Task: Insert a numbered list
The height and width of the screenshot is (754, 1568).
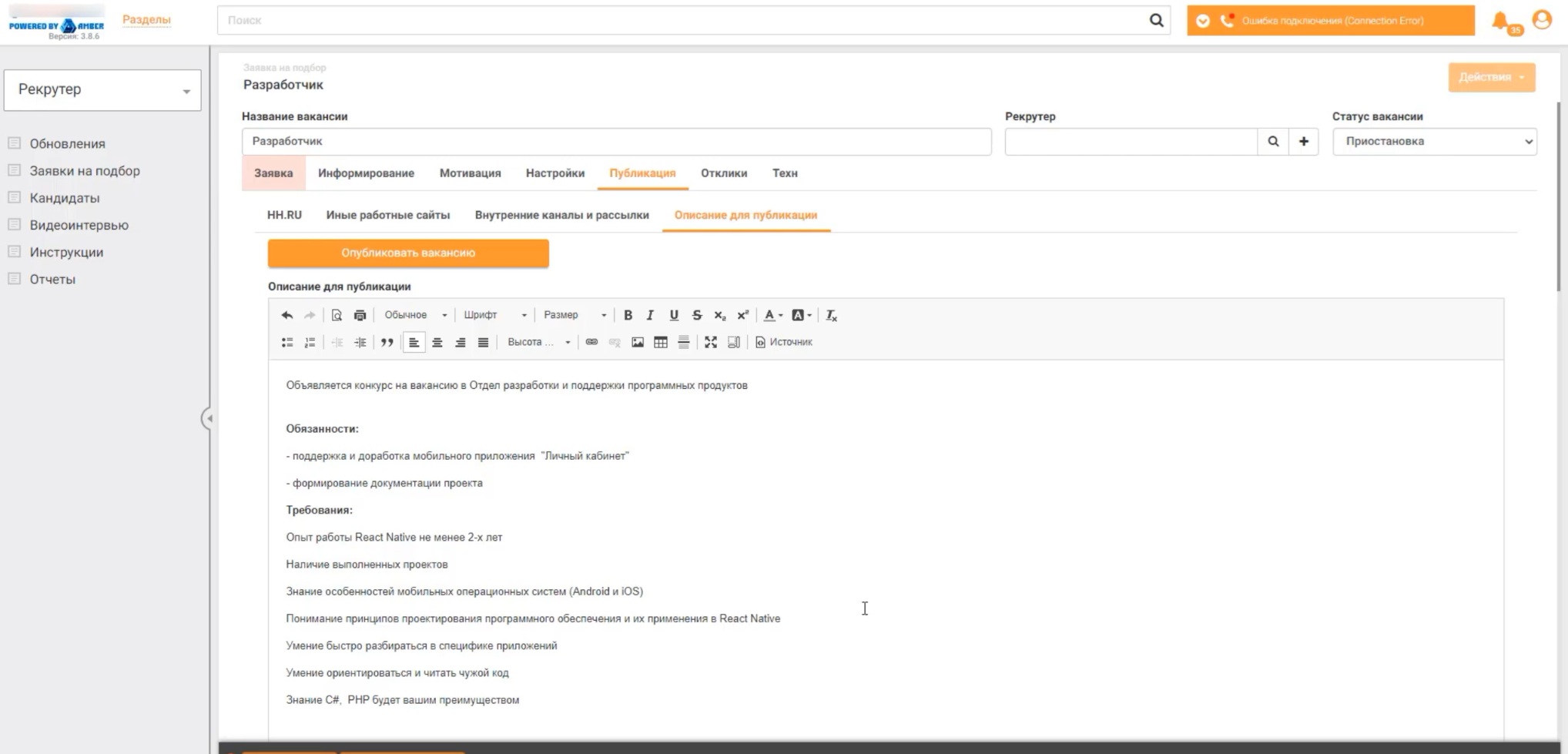Action: [x=310, y=342]
